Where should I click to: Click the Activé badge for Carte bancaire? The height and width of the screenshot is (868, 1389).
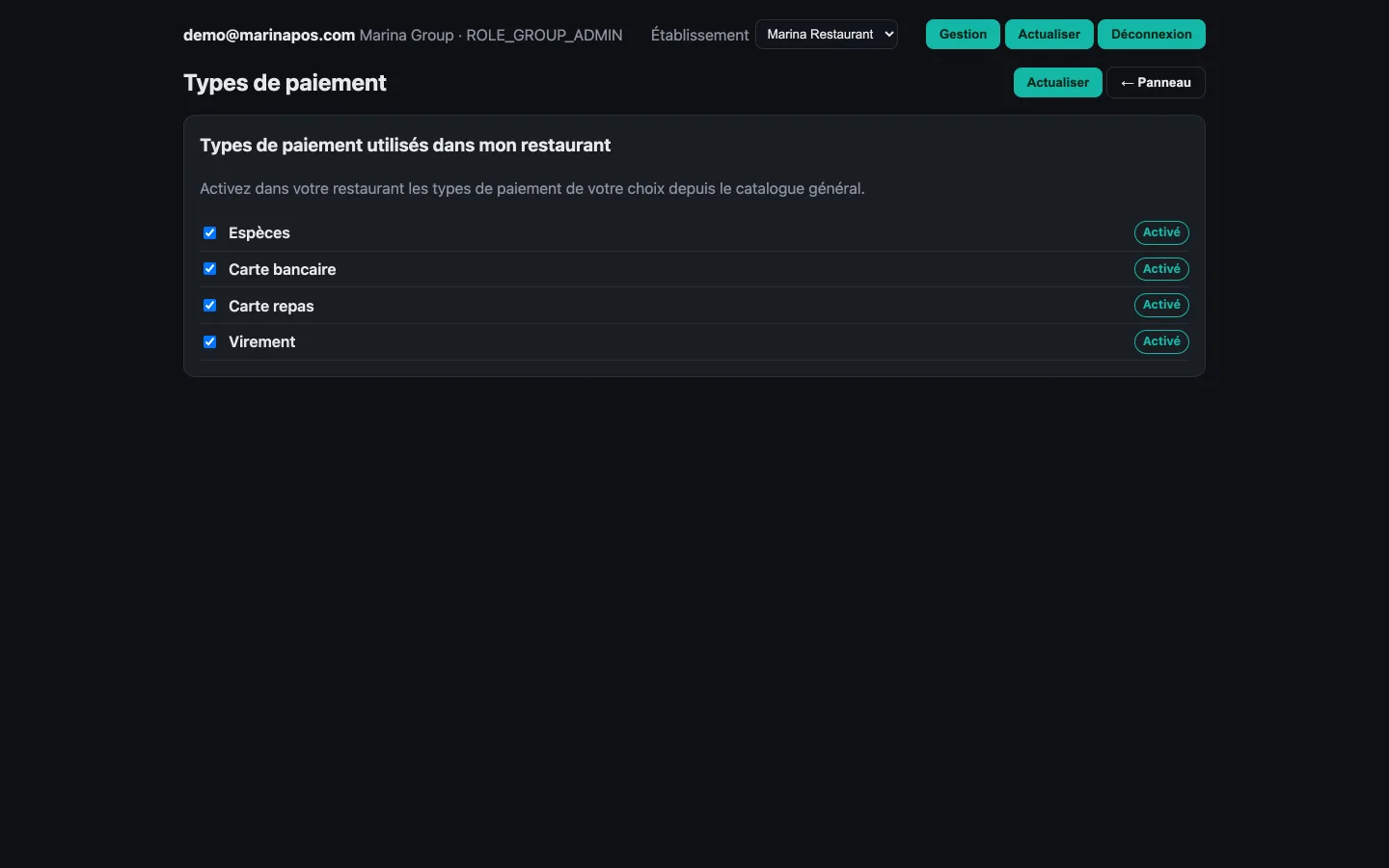click(x=1161, y=269)
